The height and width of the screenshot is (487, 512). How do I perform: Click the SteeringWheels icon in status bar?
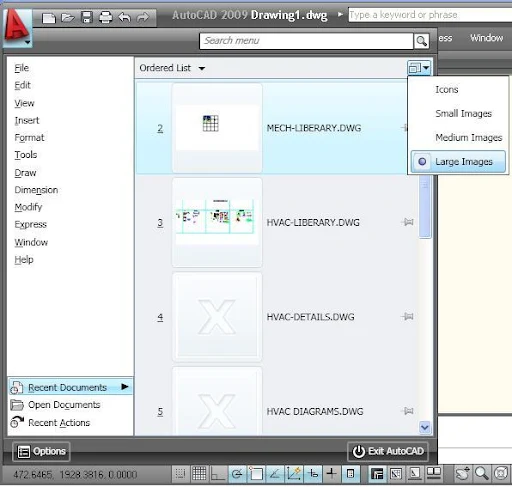point(501,473)
